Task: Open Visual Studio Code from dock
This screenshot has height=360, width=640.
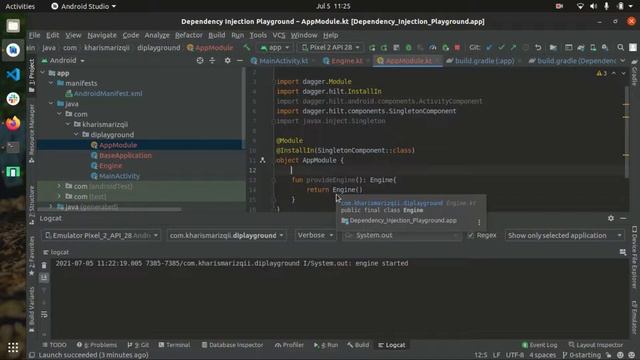Action: (13, 74)
